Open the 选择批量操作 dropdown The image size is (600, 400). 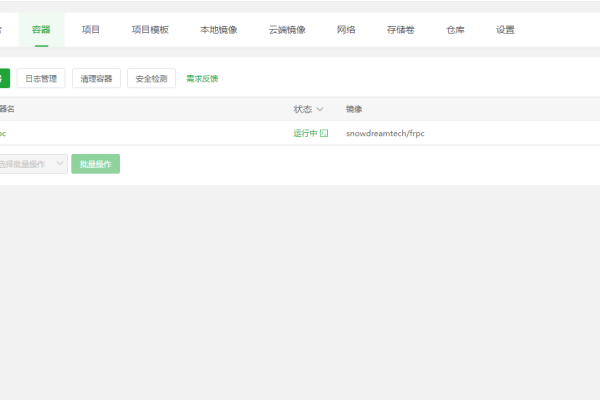coord(32,164)
